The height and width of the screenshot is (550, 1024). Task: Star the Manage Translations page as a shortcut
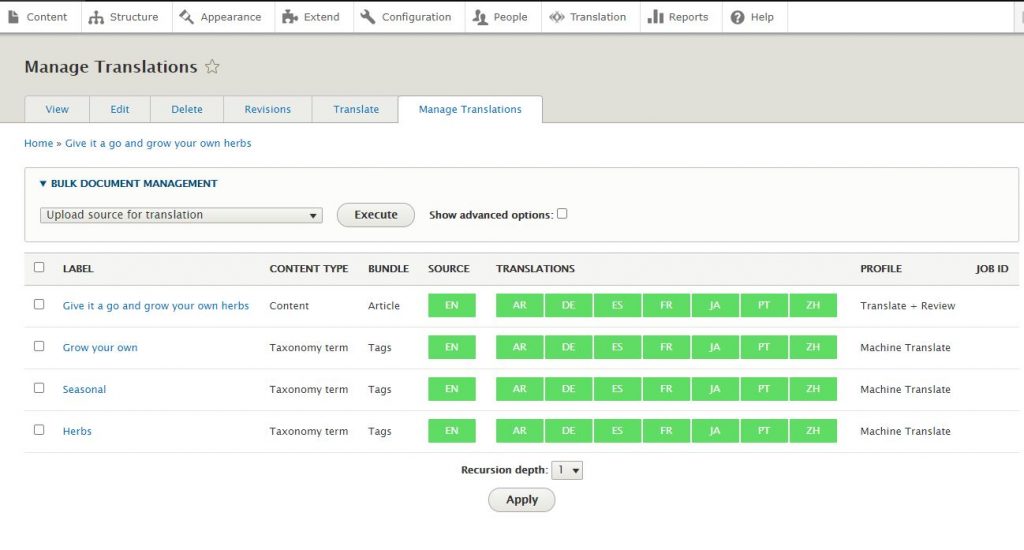[212, 67]
